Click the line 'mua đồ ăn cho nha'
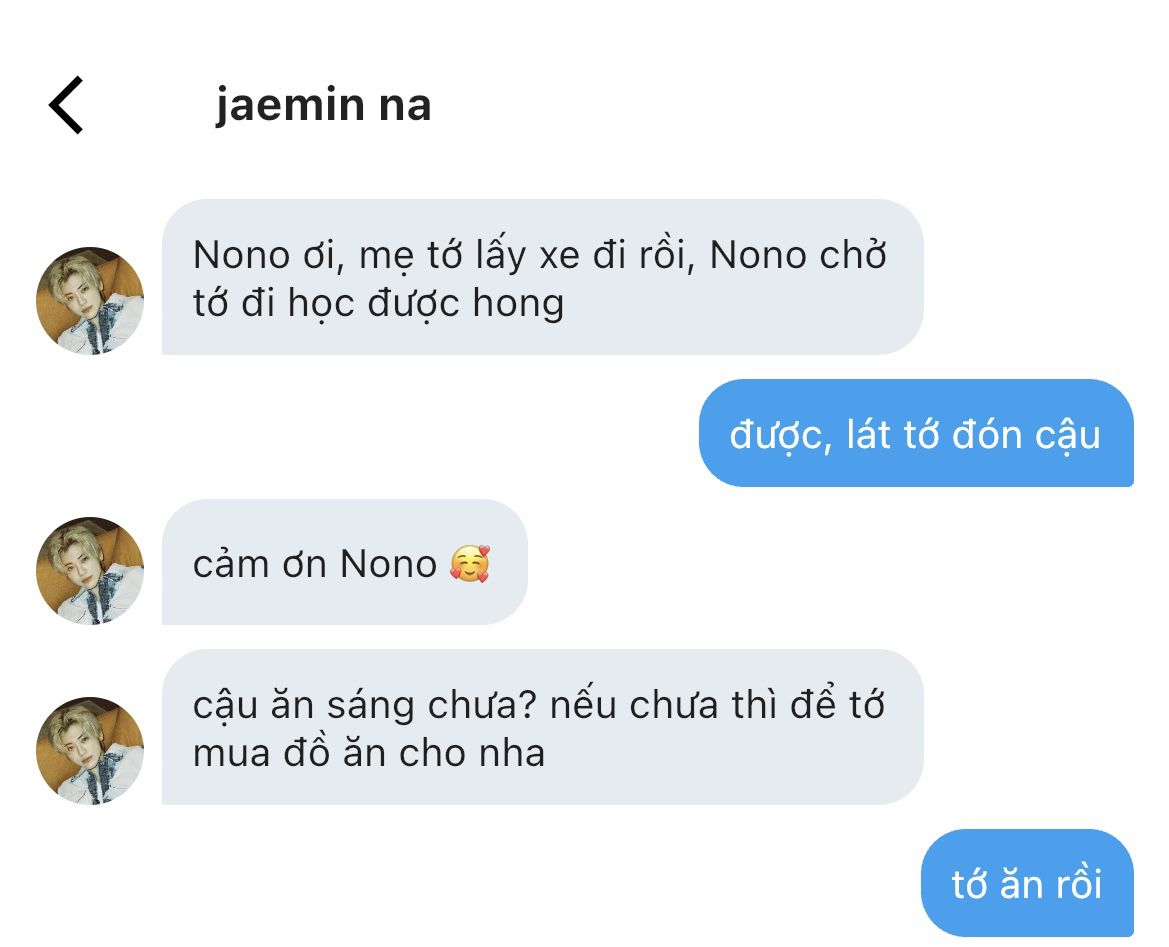Viewport: 1169px width, 947px height. [369, 753]
